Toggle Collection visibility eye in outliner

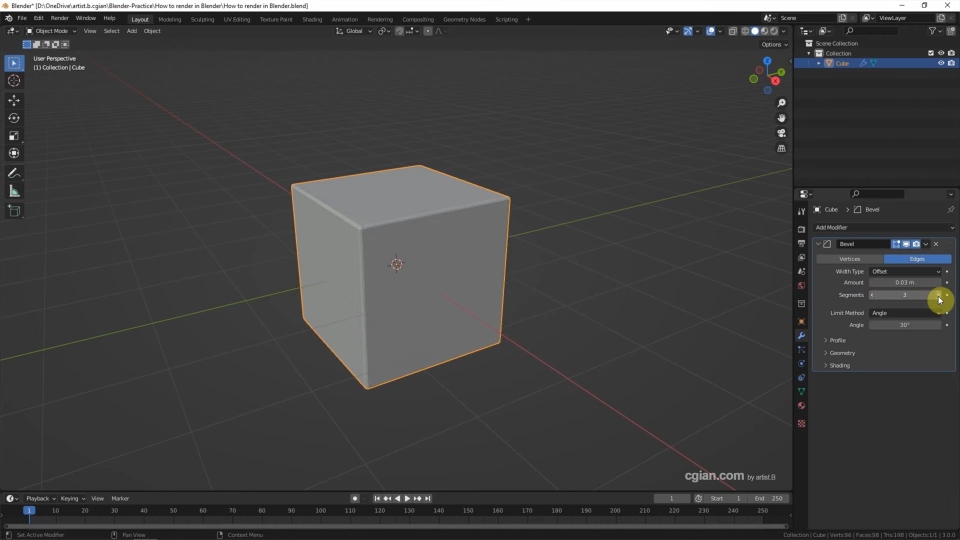click(940, 53)
